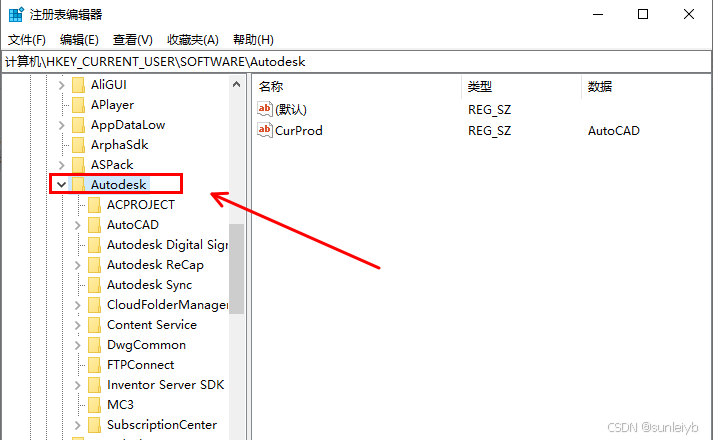Open the 查看(V) menu
713x440 pixels.
tap(132, 40)
